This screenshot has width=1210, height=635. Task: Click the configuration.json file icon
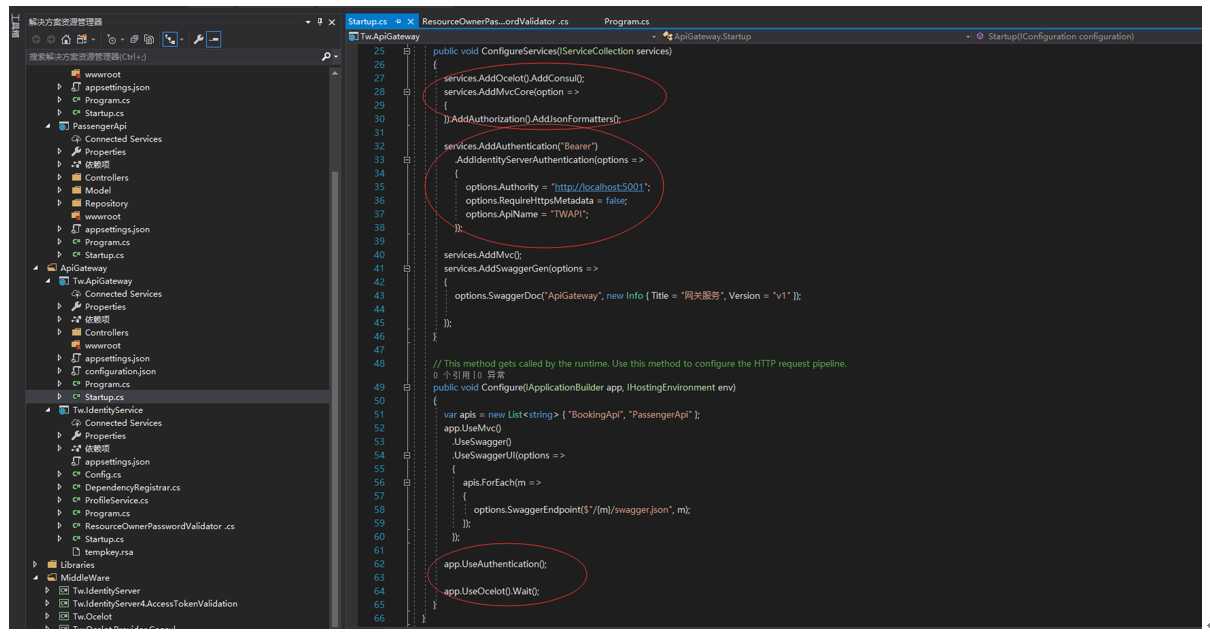point(76,371)
